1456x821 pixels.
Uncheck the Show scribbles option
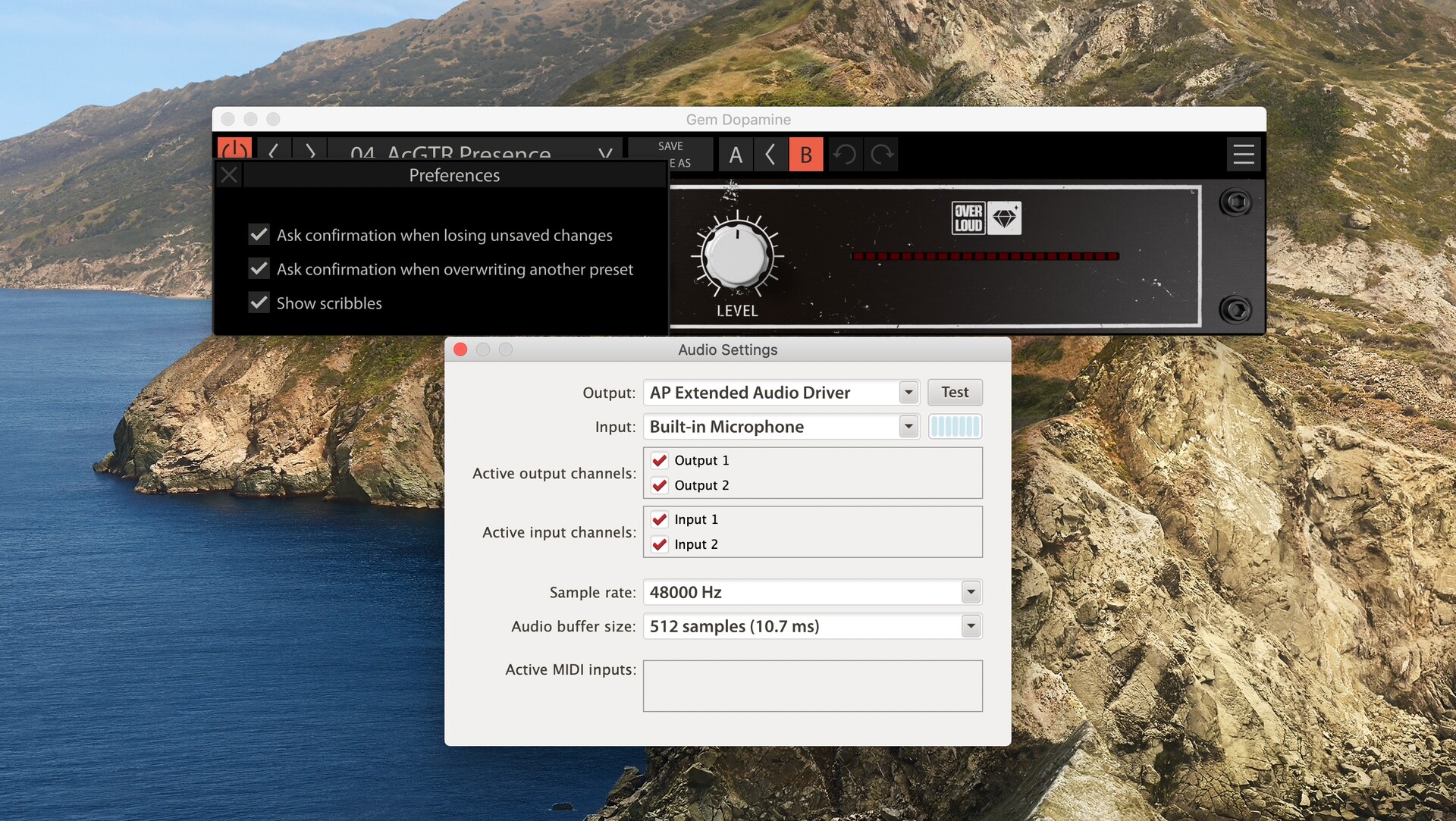click(x=259, y=302)
